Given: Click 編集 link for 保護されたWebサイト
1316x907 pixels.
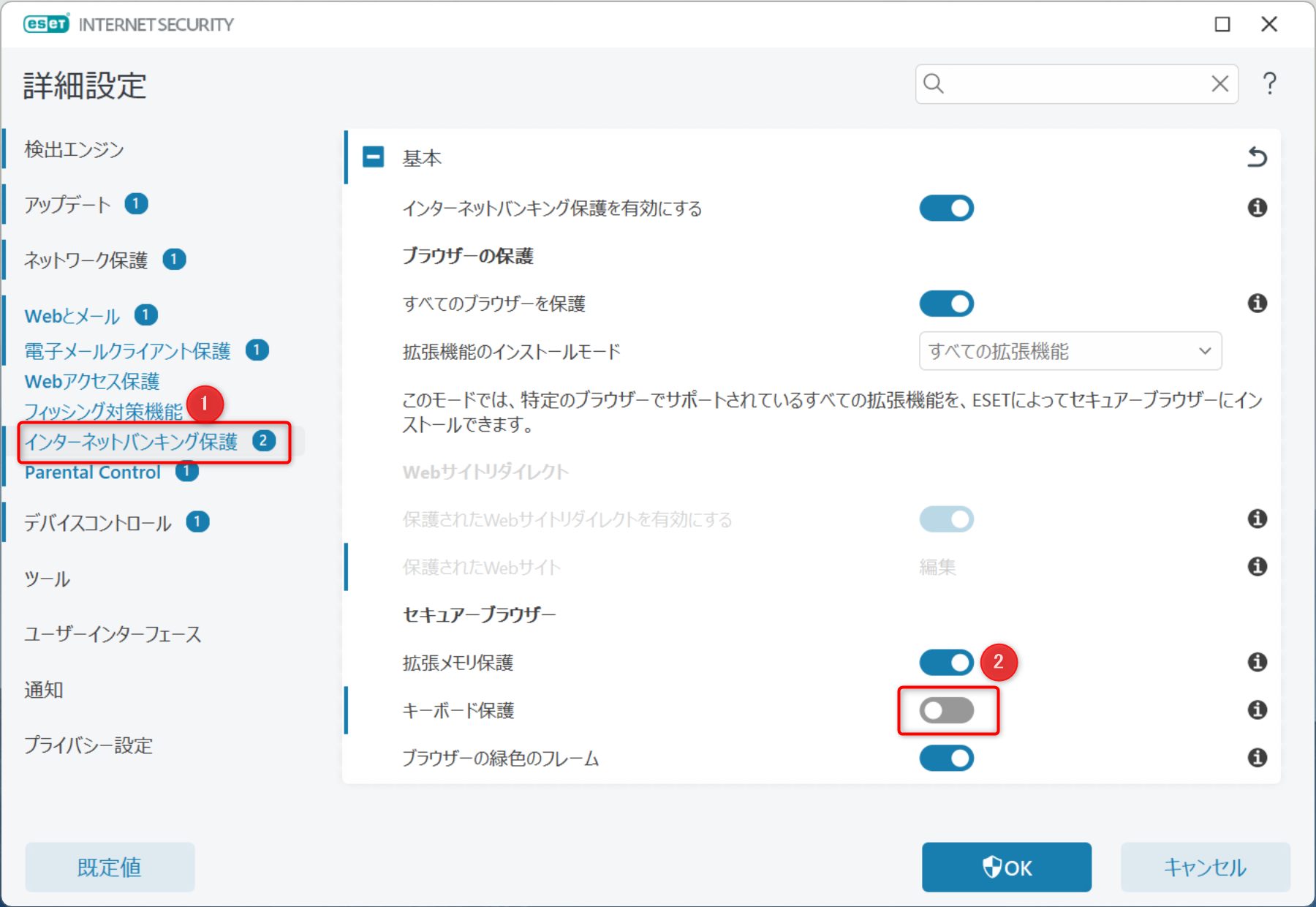Looking at the screenshot, I should click(x=937, y=567).
